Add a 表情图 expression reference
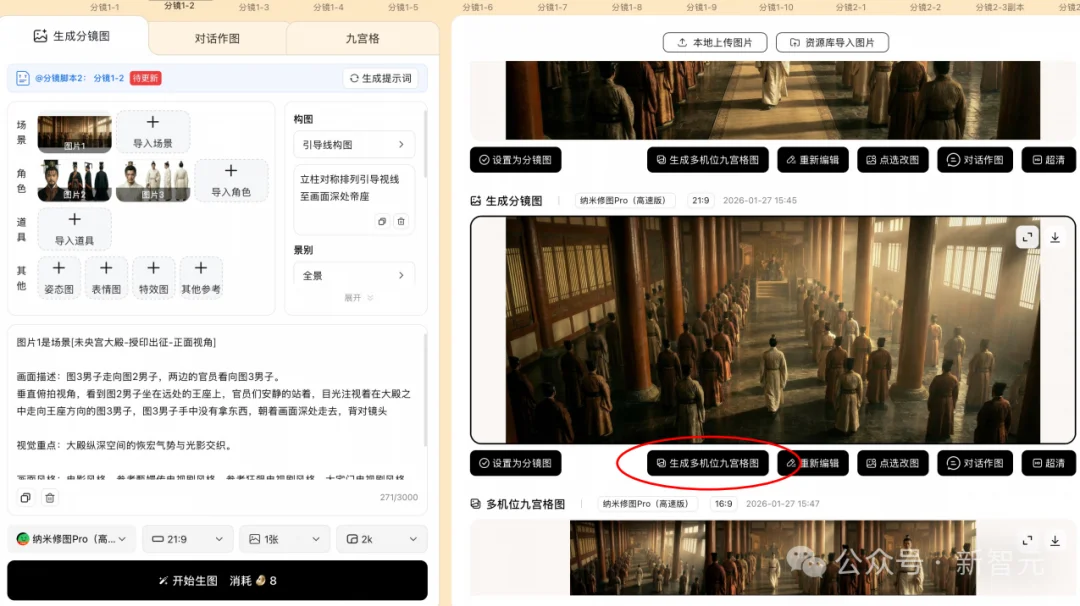Image resolution: width=1080 pixels, height=606 pixels. 106,277
